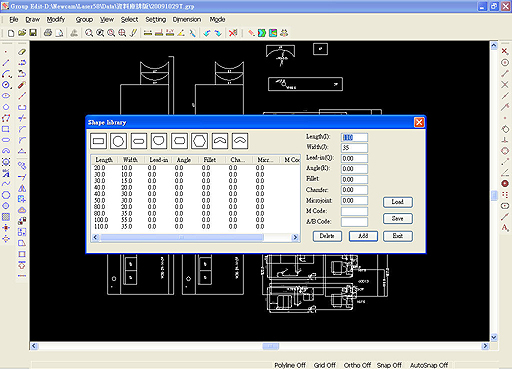
Task: Select the eraser tool in left toolbar
Action: tap(22, 52)
